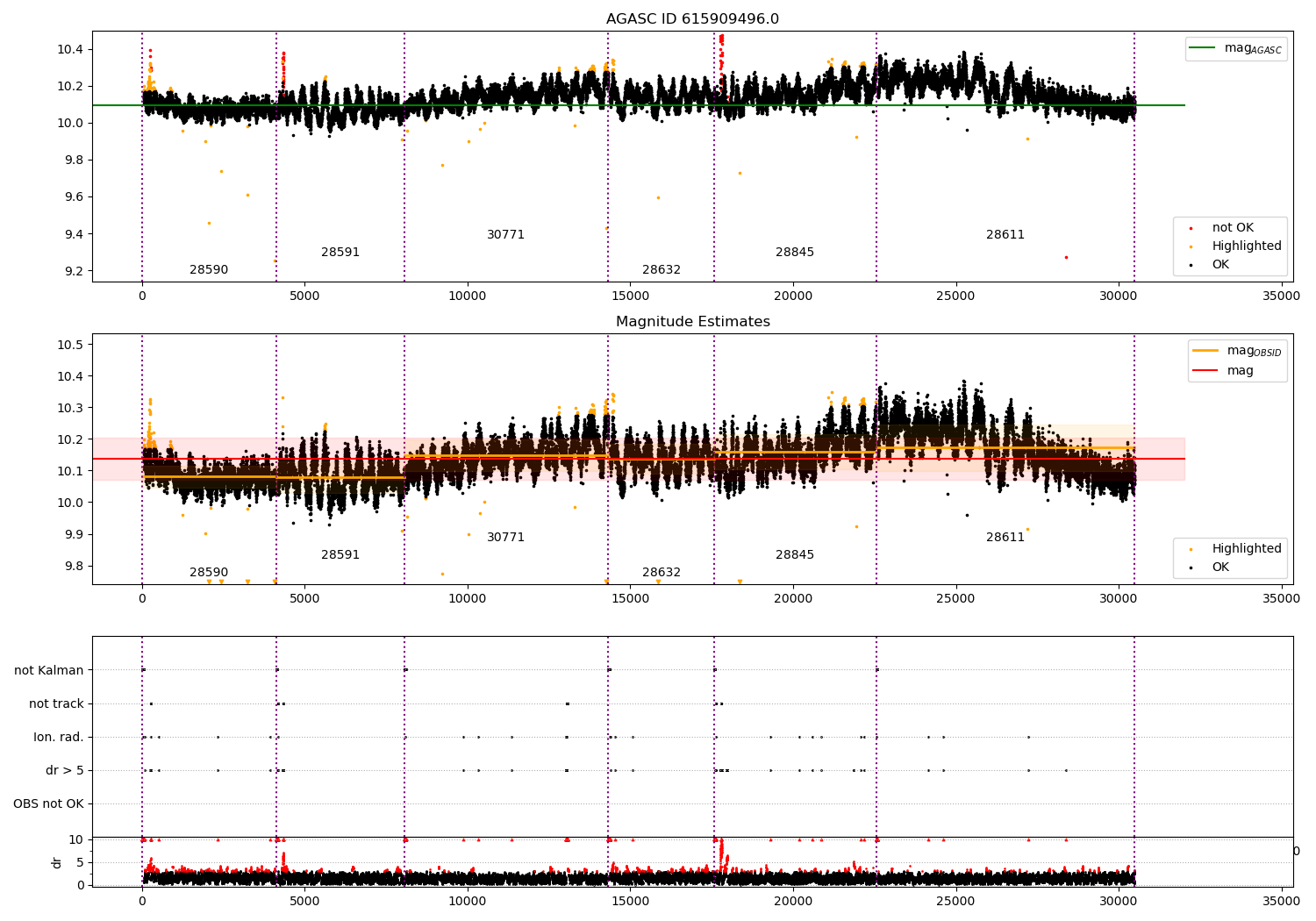Click the 'Ion. rad.' row label
The width and height of the screenshot is (1316, 921).
click(59, 737)
